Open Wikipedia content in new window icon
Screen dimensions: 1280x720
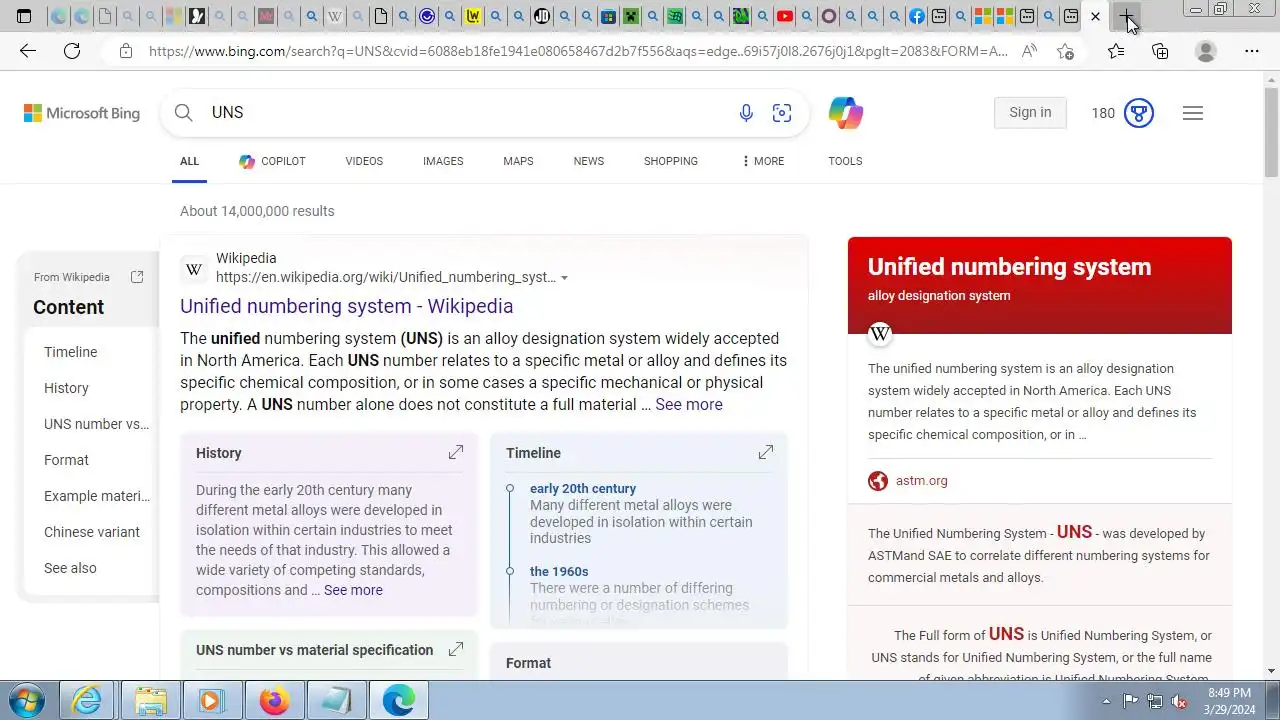click(137, 277)
